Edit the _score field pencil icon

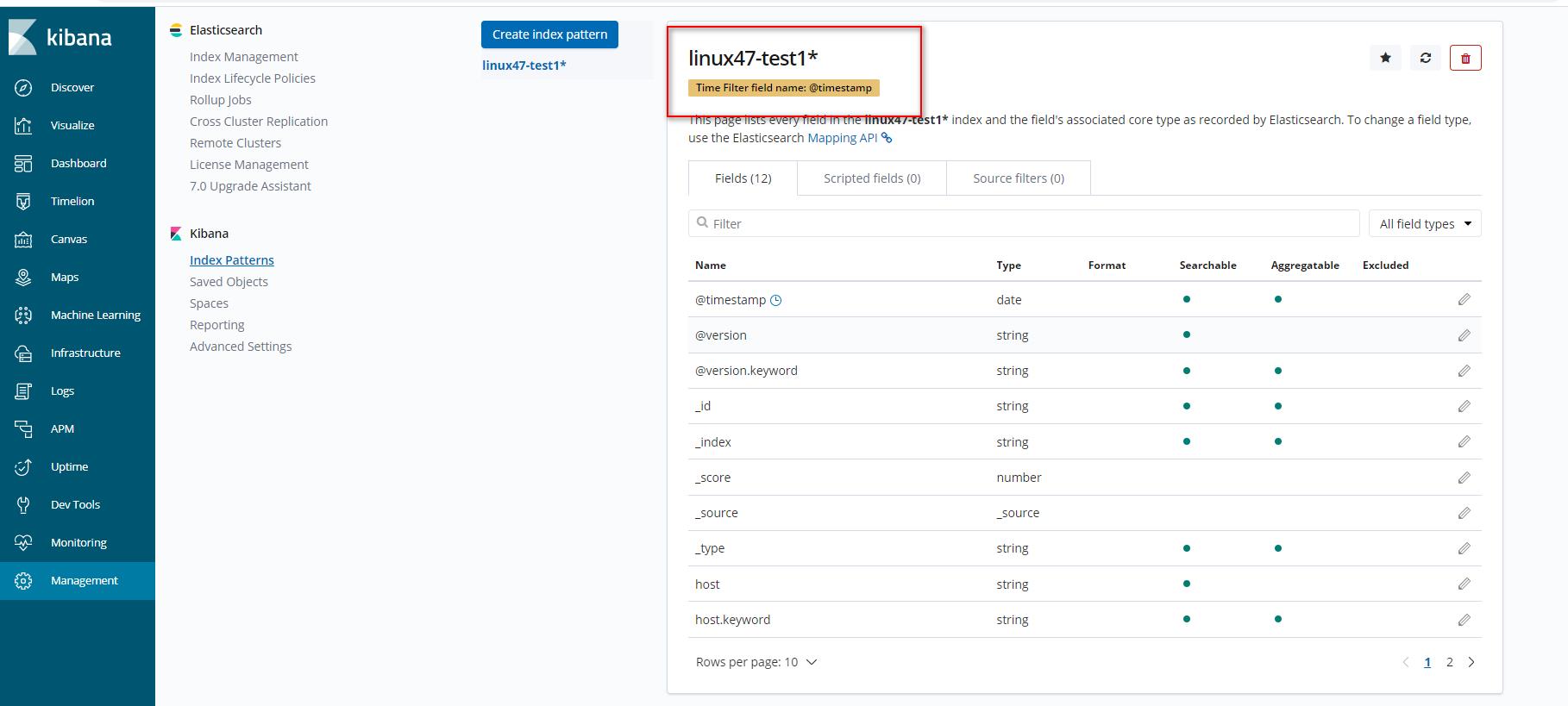coord(1464,478)
